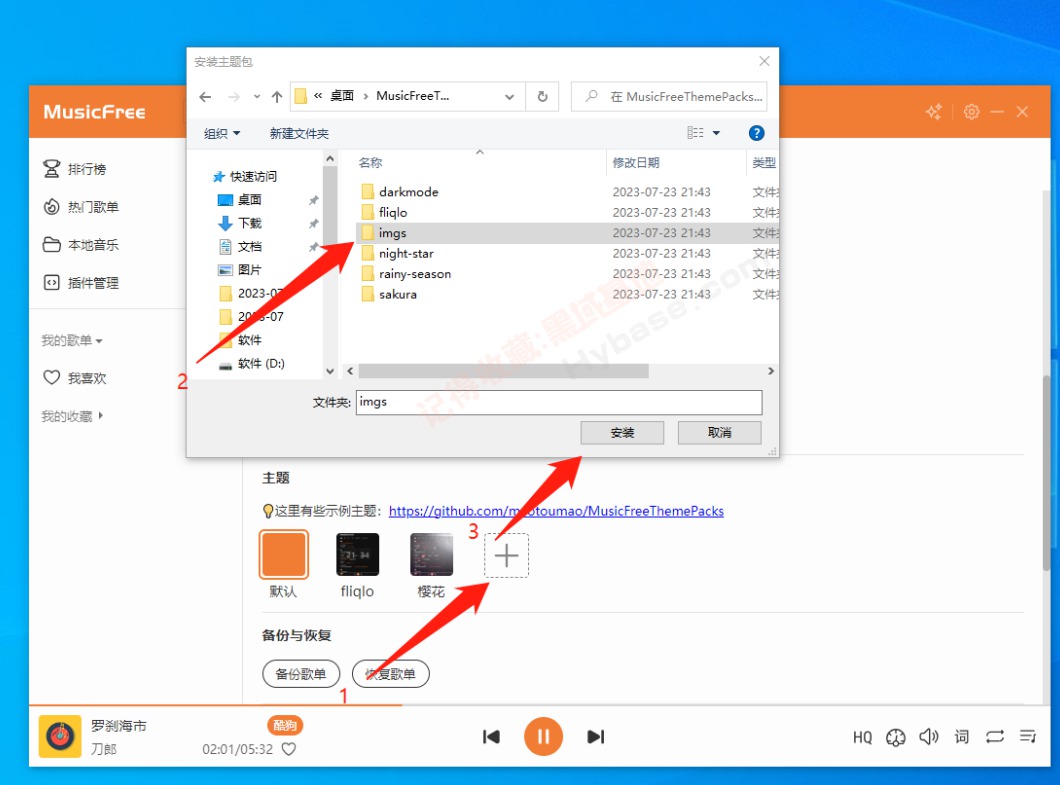Go up one folder level

276,97
